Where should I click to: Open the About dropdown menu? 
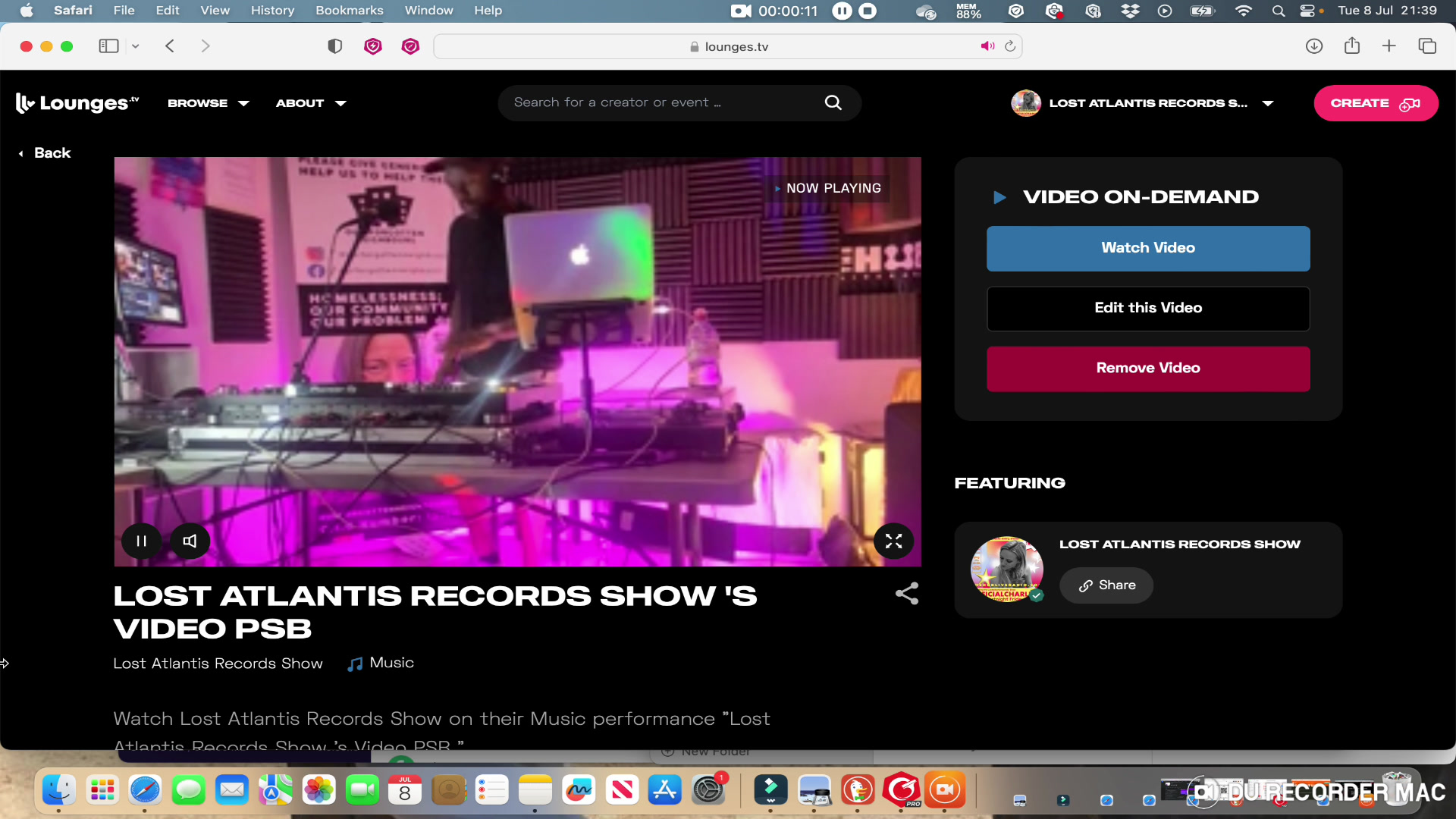[x=311, y=103]
